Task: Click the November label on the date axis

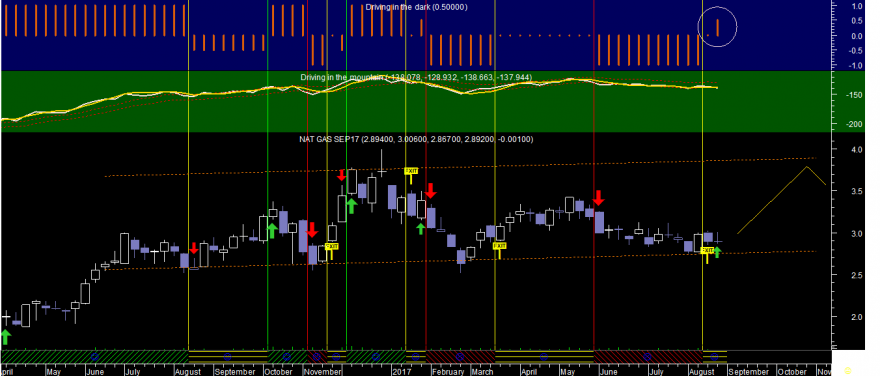Action: pyautogui.click(x=323, y=372)
